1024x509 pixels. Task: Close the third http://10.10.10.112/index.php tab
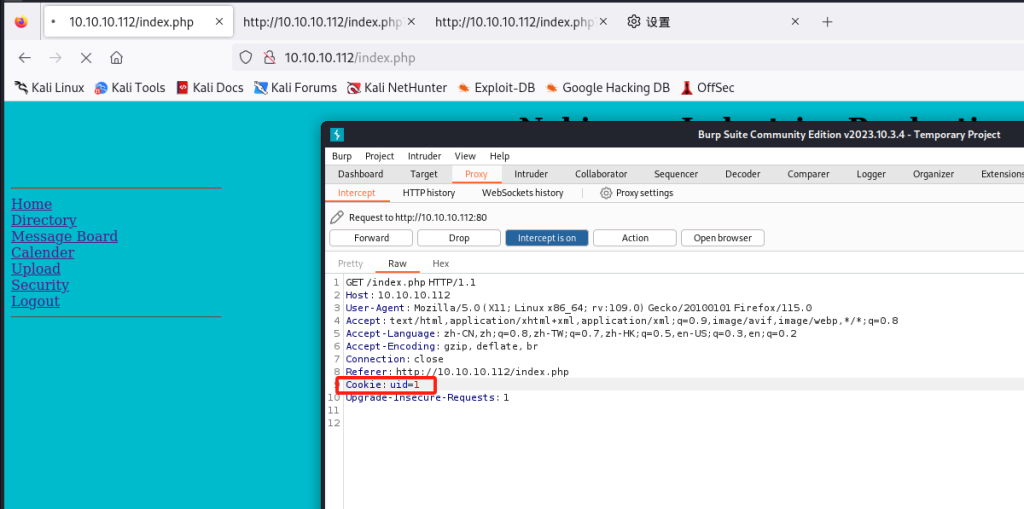tap(603, 22)
